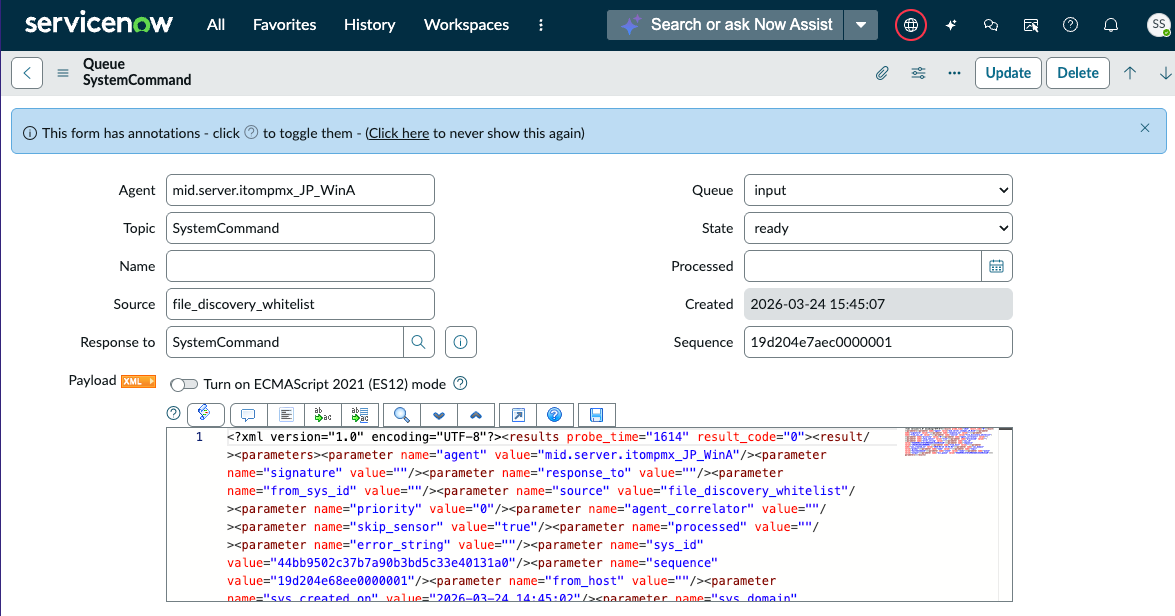Click the paperclip manage attachments icon

pos(882,73)
